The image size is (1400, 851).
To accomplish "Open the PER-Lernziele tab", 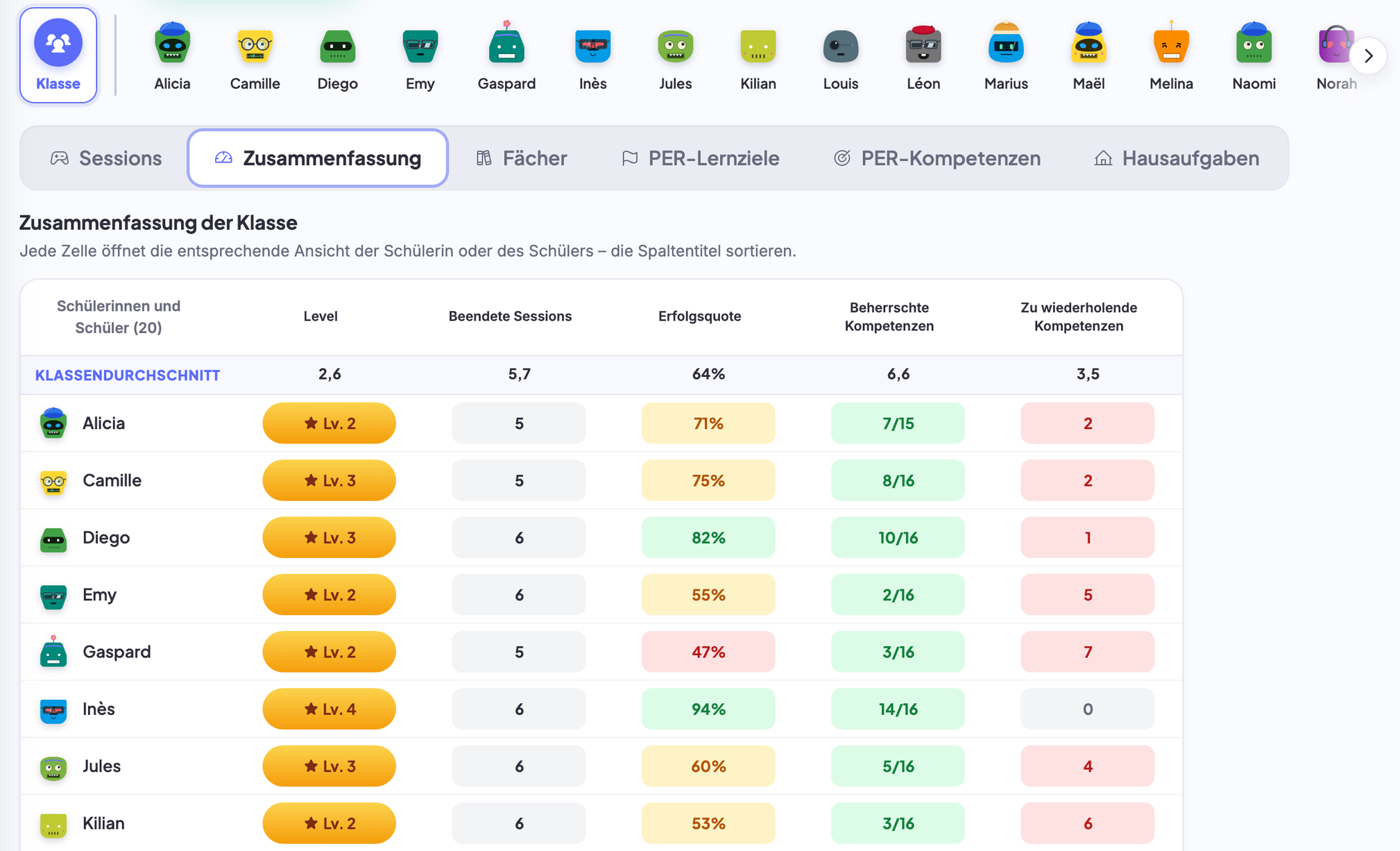I will (700, 158).
